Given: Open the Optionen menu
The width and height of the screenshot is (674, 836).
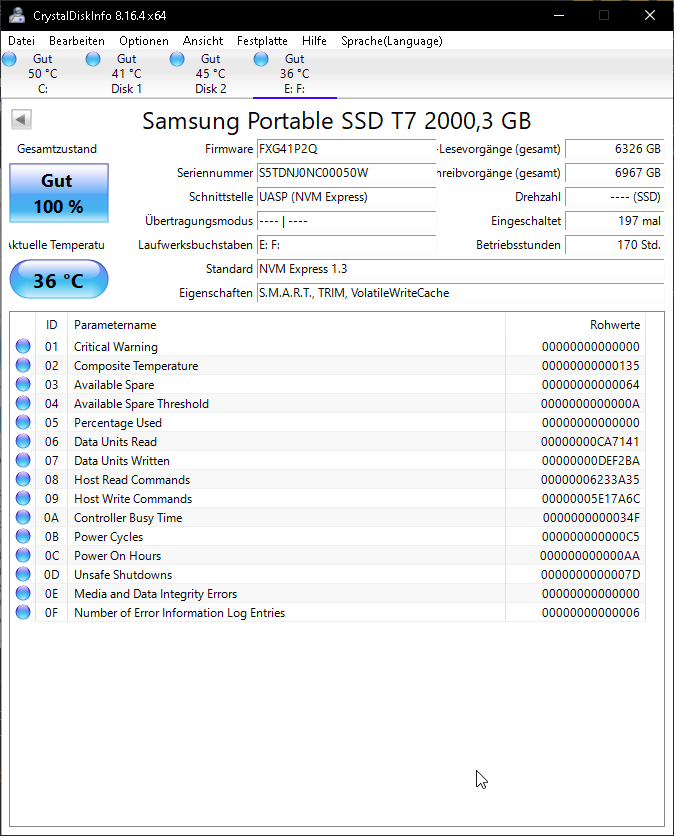Looking at the screenshot, I should click(x=144, y=41).
